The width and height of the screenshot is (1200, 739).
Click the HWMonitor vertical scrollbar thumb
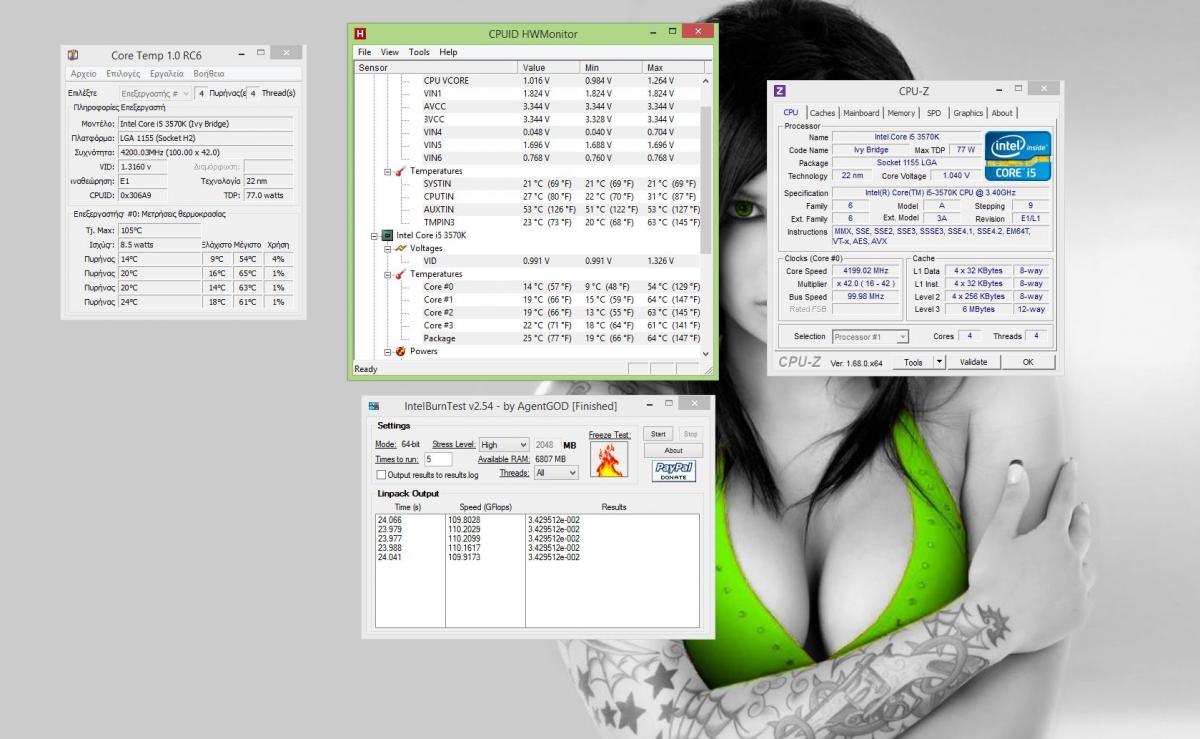[x=706, y=180]
